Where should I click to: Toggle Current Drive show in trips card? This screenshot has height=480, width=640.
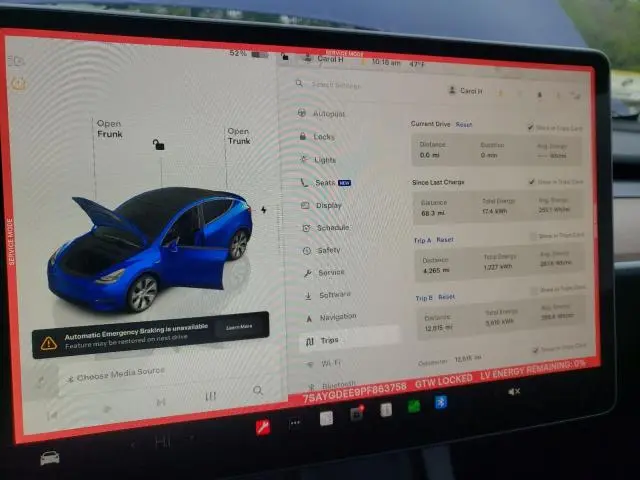coord(530,127)
